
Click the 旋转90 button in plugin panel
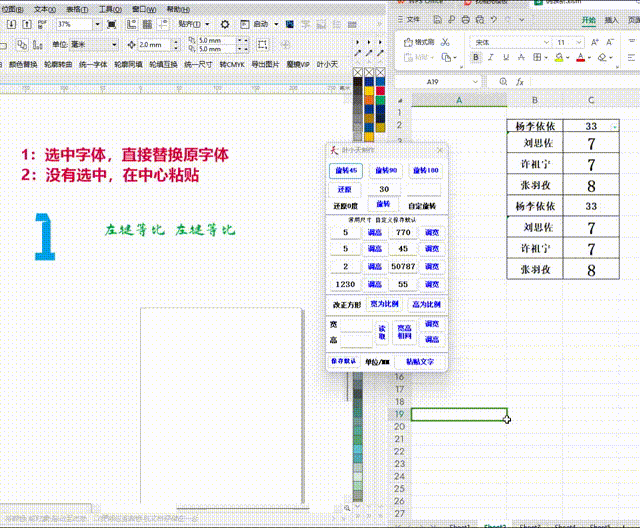point(386,171)
